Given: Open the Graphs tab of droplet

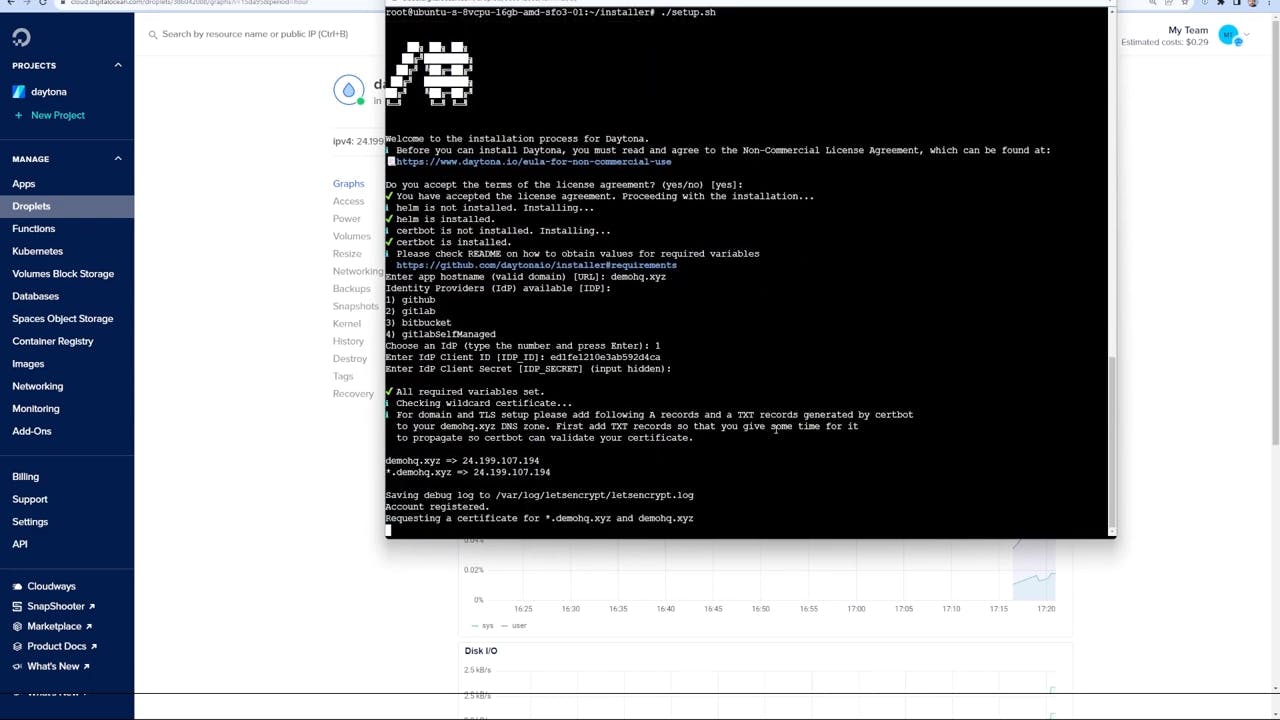Looking at the screenshot, I should point(348,184).
